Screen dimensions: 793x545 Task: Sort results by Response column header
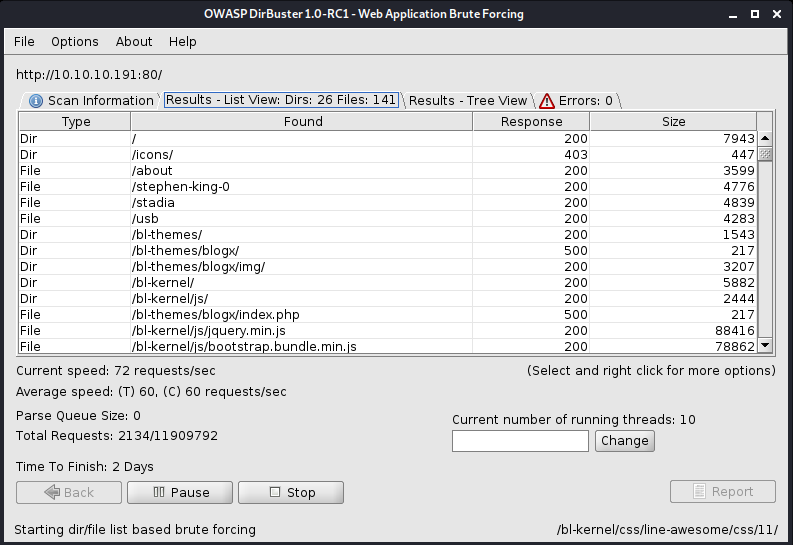(x=532, y=121)
